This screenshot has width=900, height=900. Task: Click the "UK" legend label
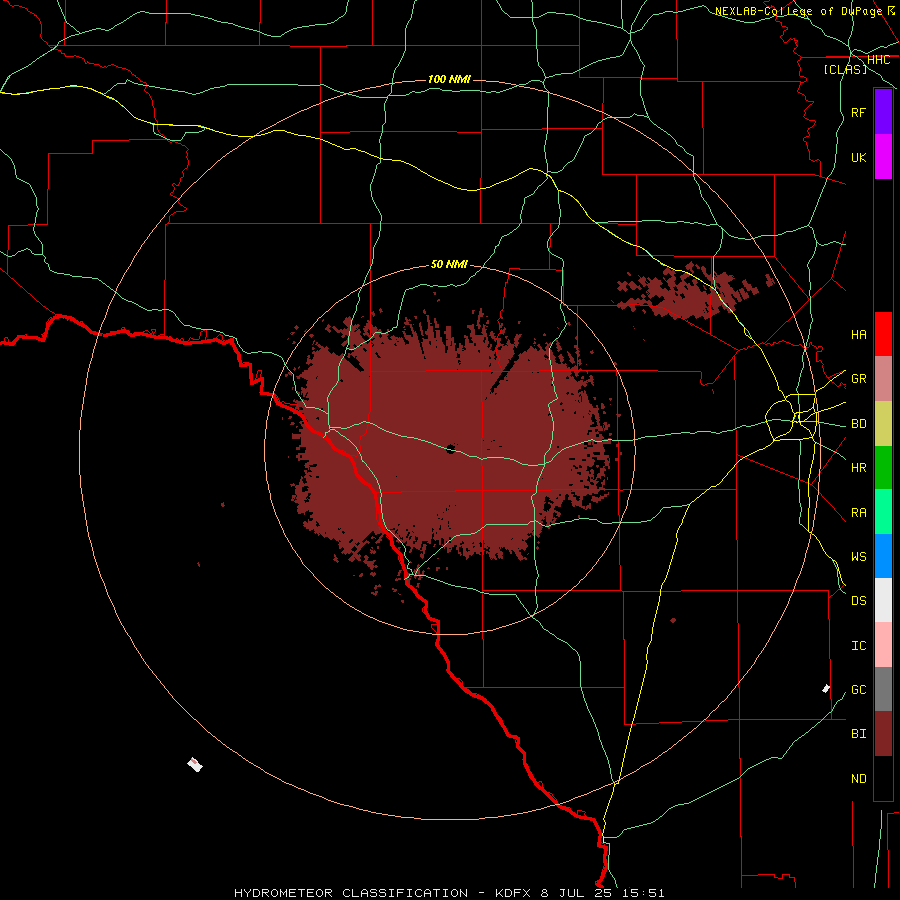click(x=858, y=157)
